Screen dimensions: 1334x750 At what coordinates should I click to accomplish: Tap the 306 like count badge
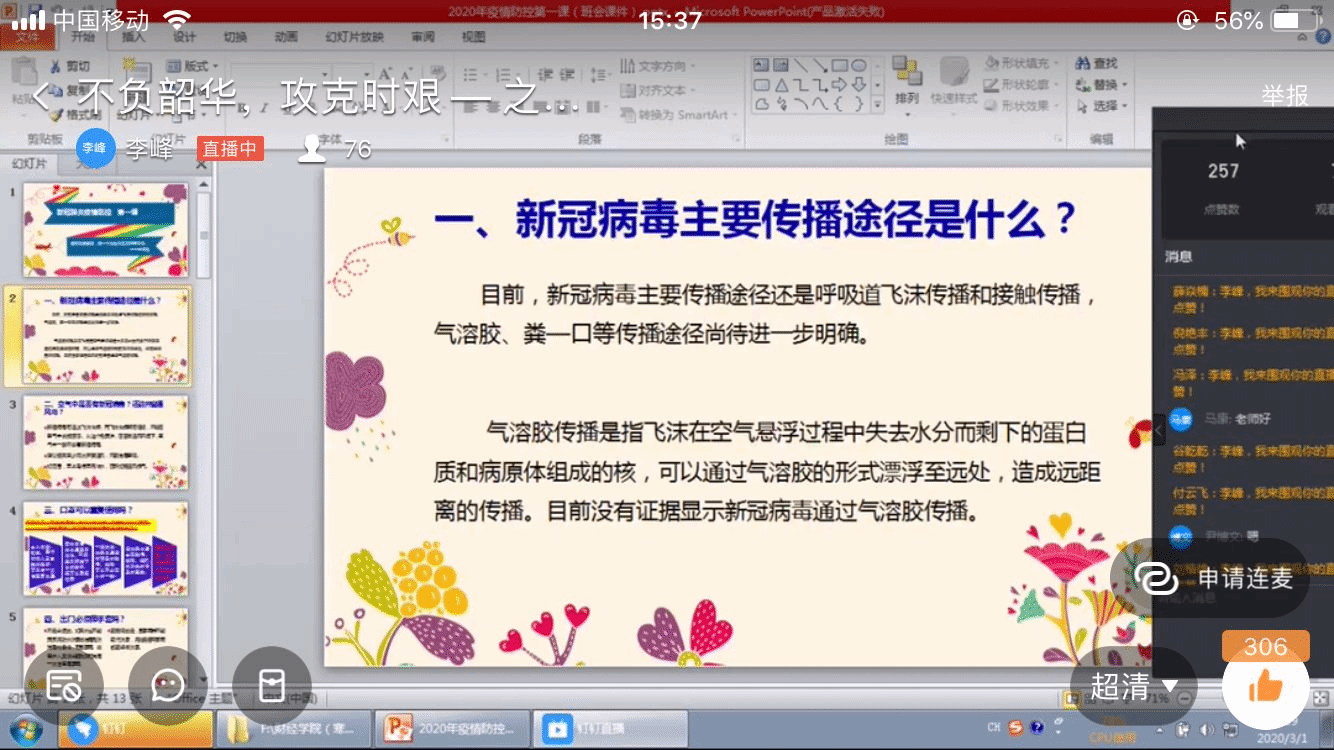tap(1265, 647)
